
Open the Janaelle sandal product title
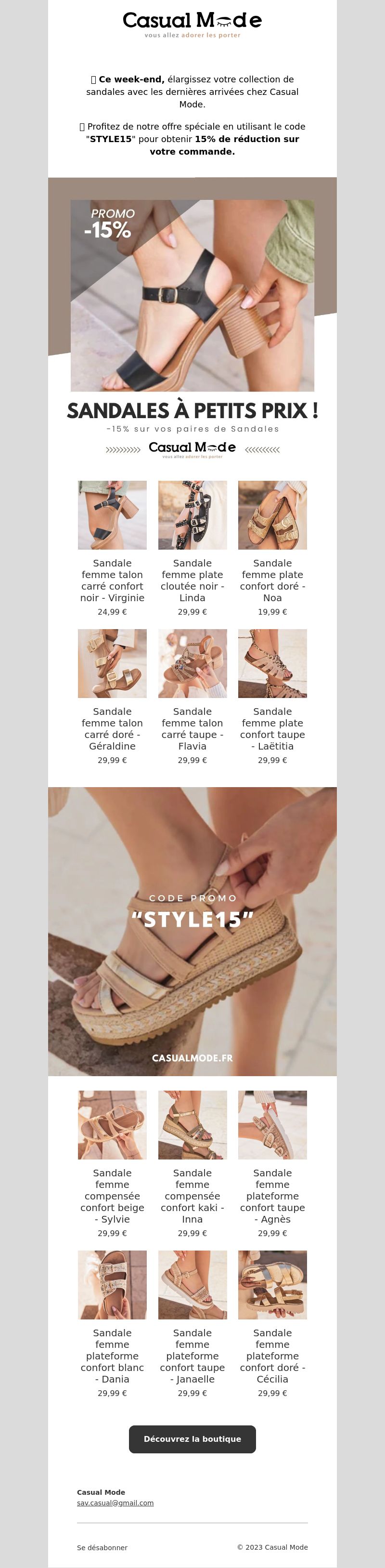tap(192, 1356)
